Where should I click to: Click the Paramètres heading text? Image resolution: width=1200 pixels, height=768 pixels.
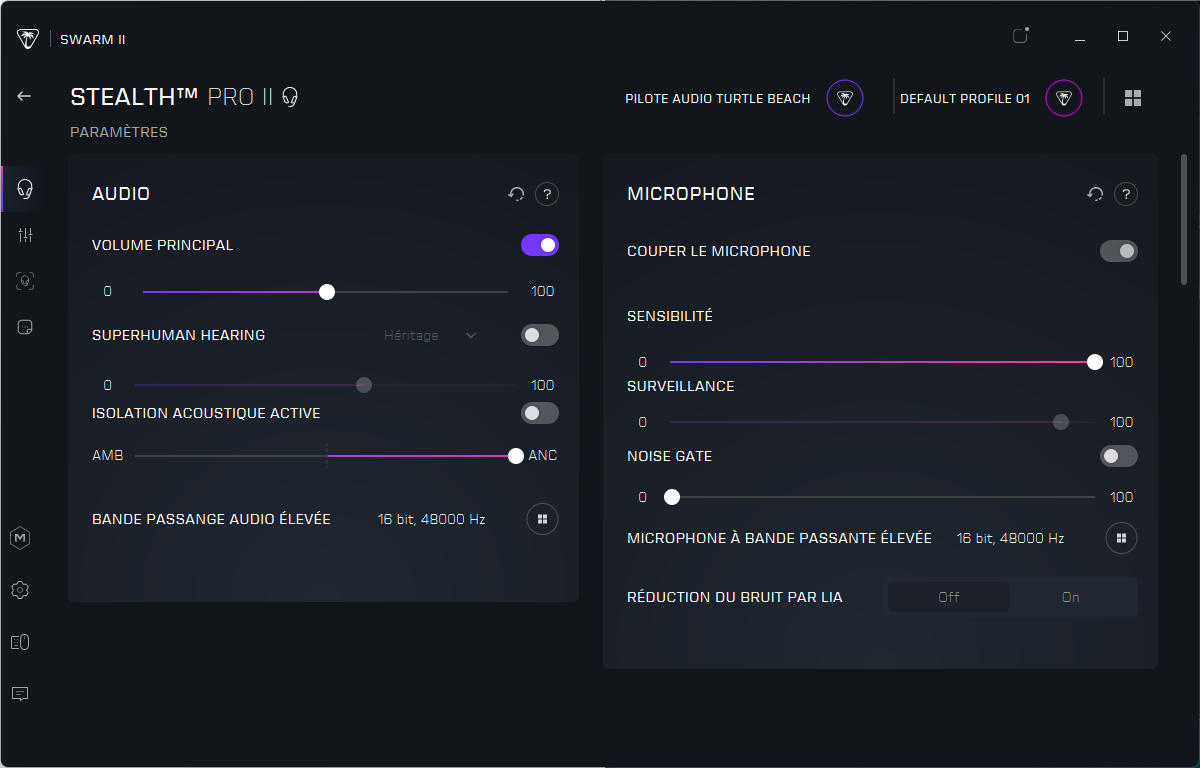click(x=119, y=132)
